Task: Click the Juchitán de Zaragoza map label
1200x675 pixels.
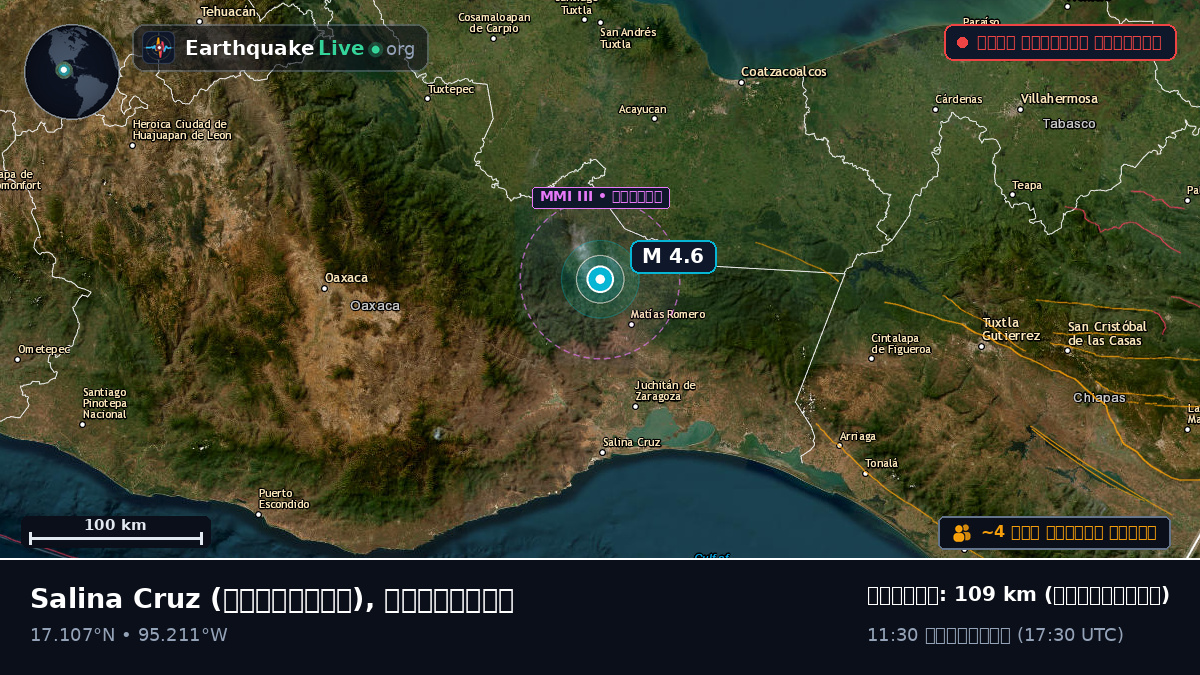Action: [x=665, y=390]
